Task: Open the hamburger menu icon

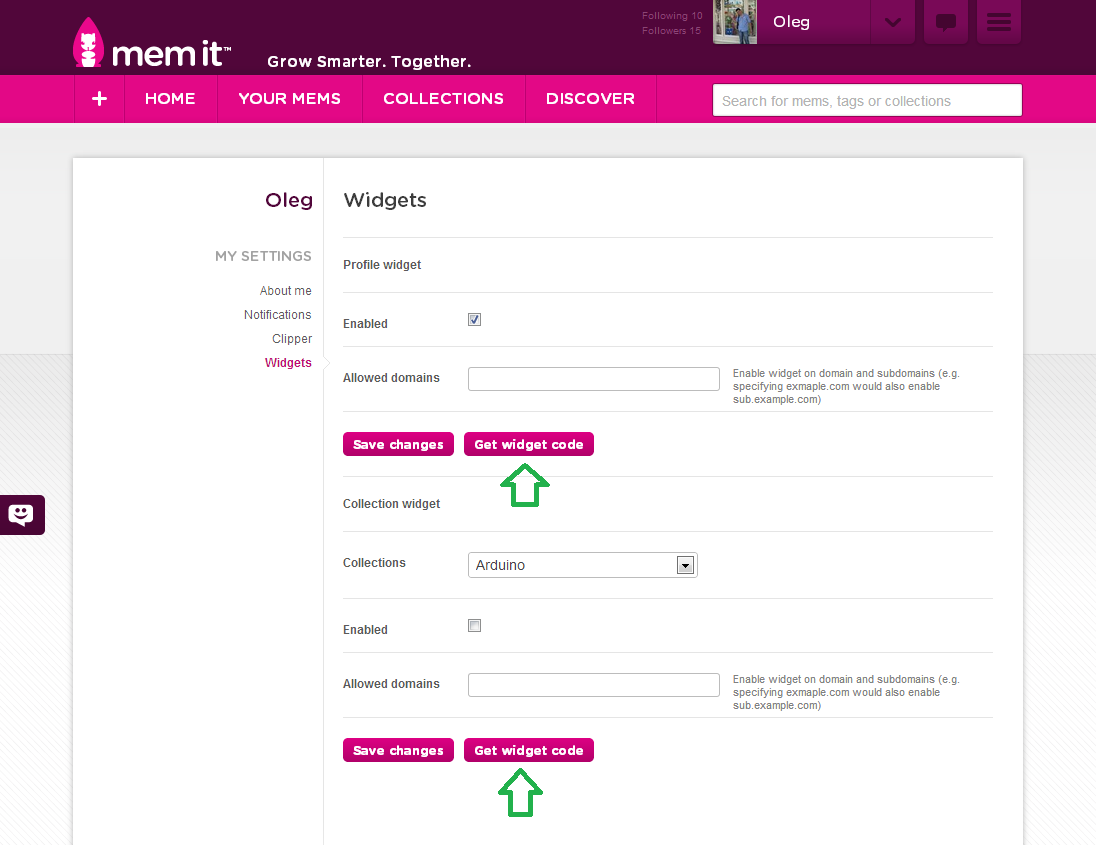Action: 998,22
